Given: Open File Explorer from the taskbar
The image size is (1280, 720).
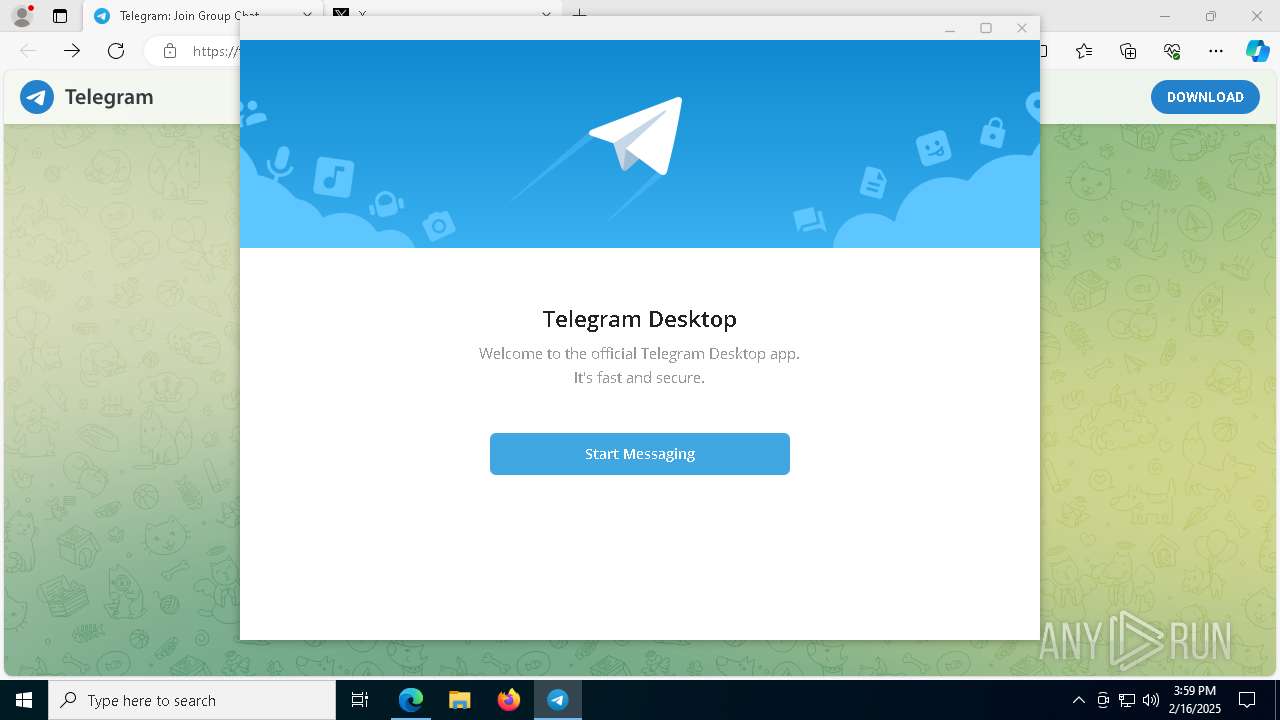Looking at the screenshot, I should pos(459,700).
